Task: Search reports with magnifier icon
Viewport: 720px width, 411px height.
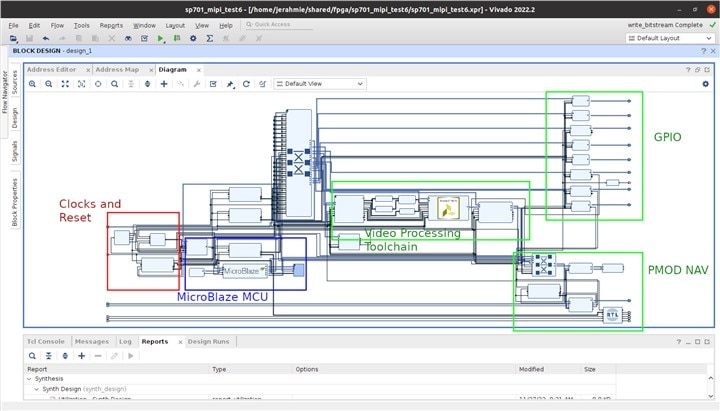Action: pyautogui.click(x=32, y=356)
